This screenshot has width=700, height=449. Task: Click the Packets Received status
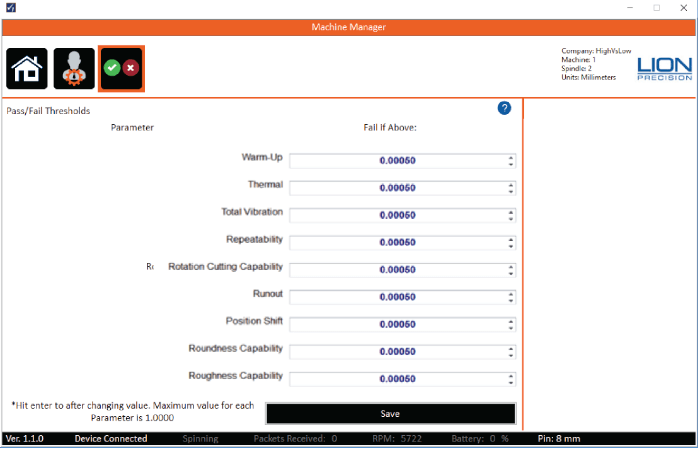295,438
